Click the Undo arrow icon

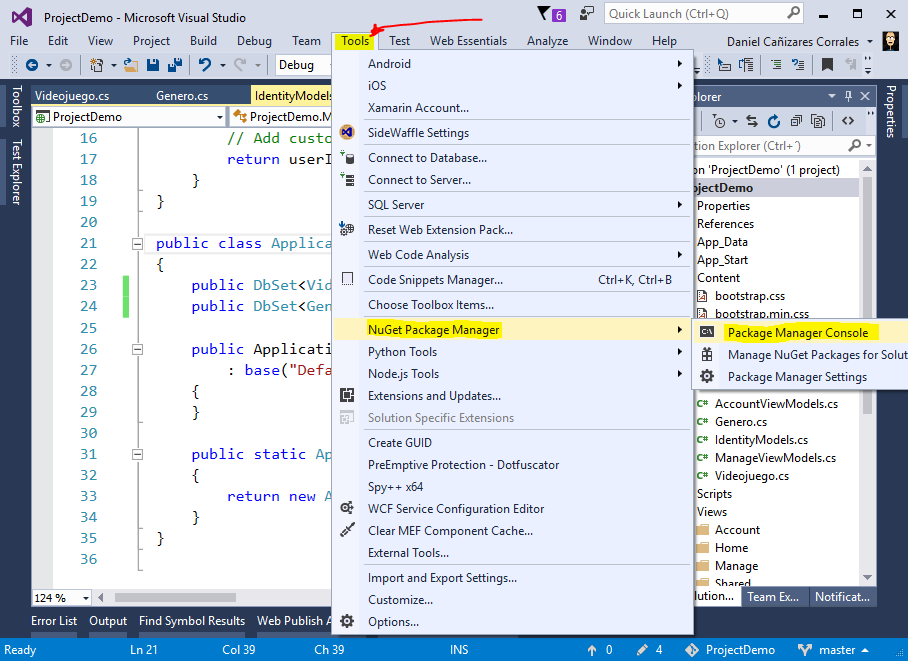click(204, 65)
